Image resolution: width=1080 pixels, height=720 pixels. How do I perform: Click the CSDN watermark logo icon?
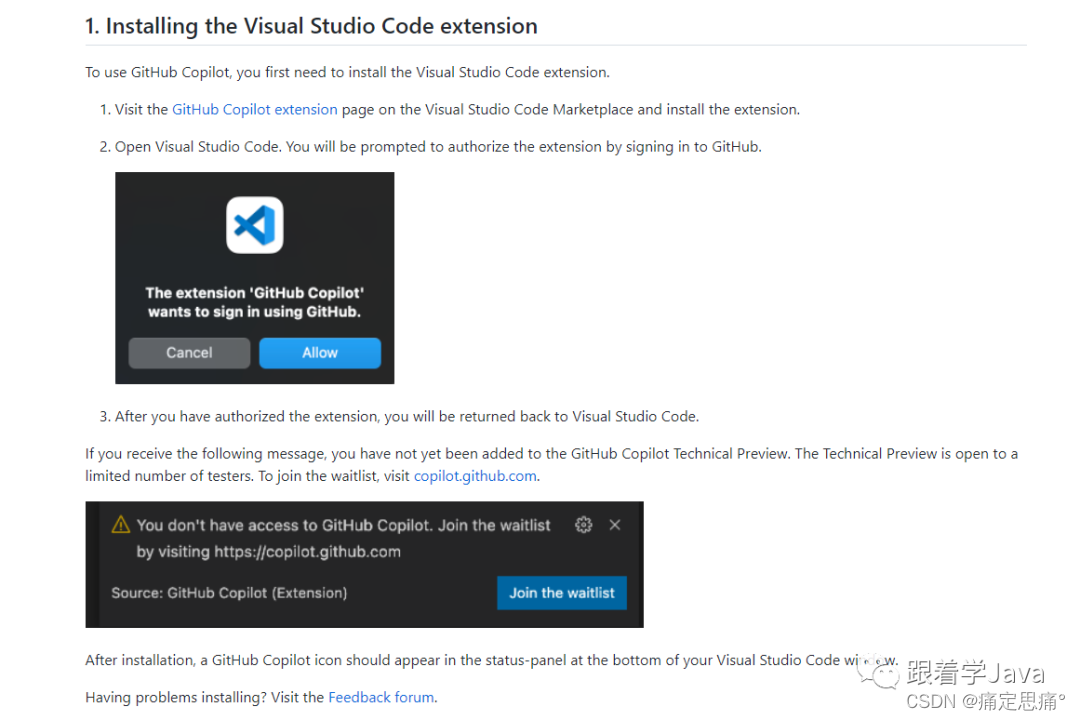(880, 674)
